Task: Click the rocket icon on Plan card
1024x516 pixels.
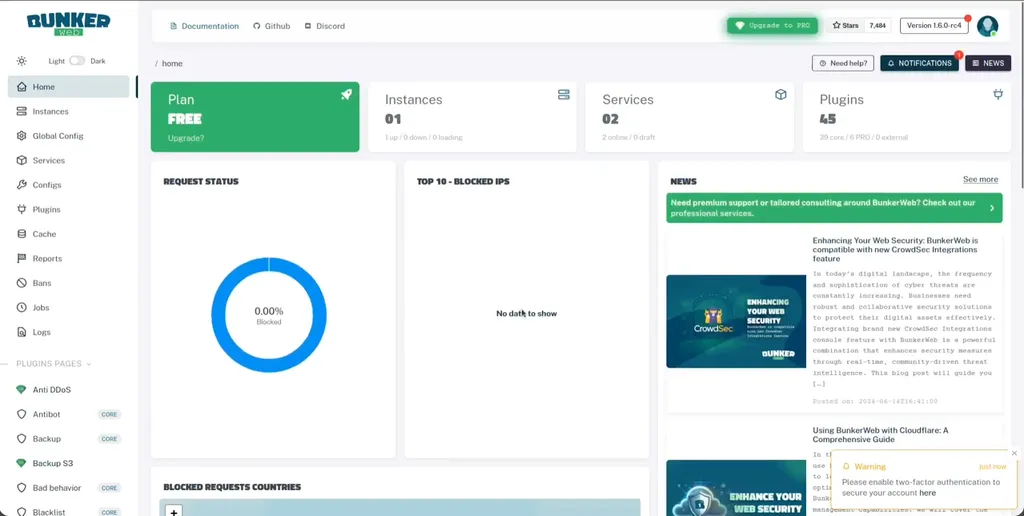Action: [x=346, y=95]
